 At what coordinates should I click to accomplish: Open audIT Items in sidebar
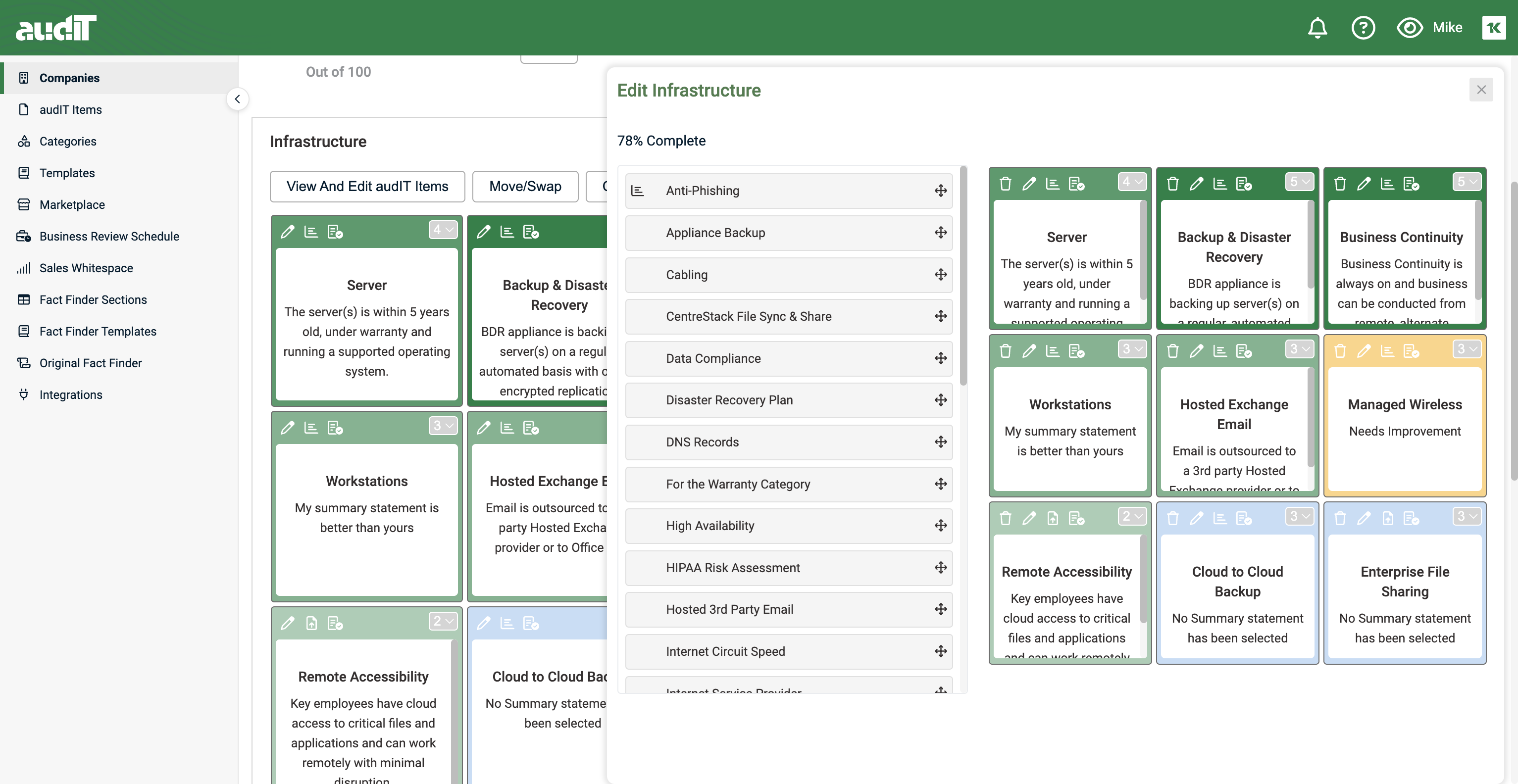[70, 109]
